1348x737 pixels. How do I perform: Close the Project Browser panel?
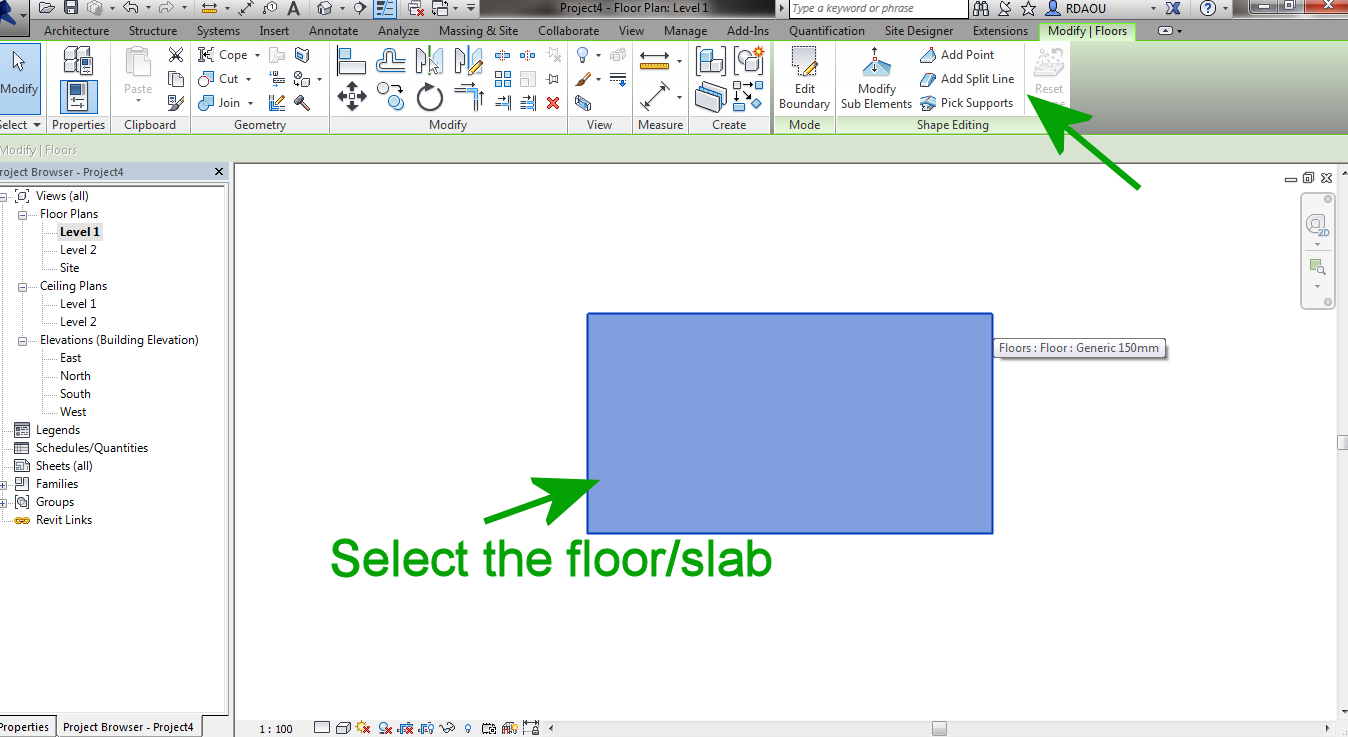220,172
